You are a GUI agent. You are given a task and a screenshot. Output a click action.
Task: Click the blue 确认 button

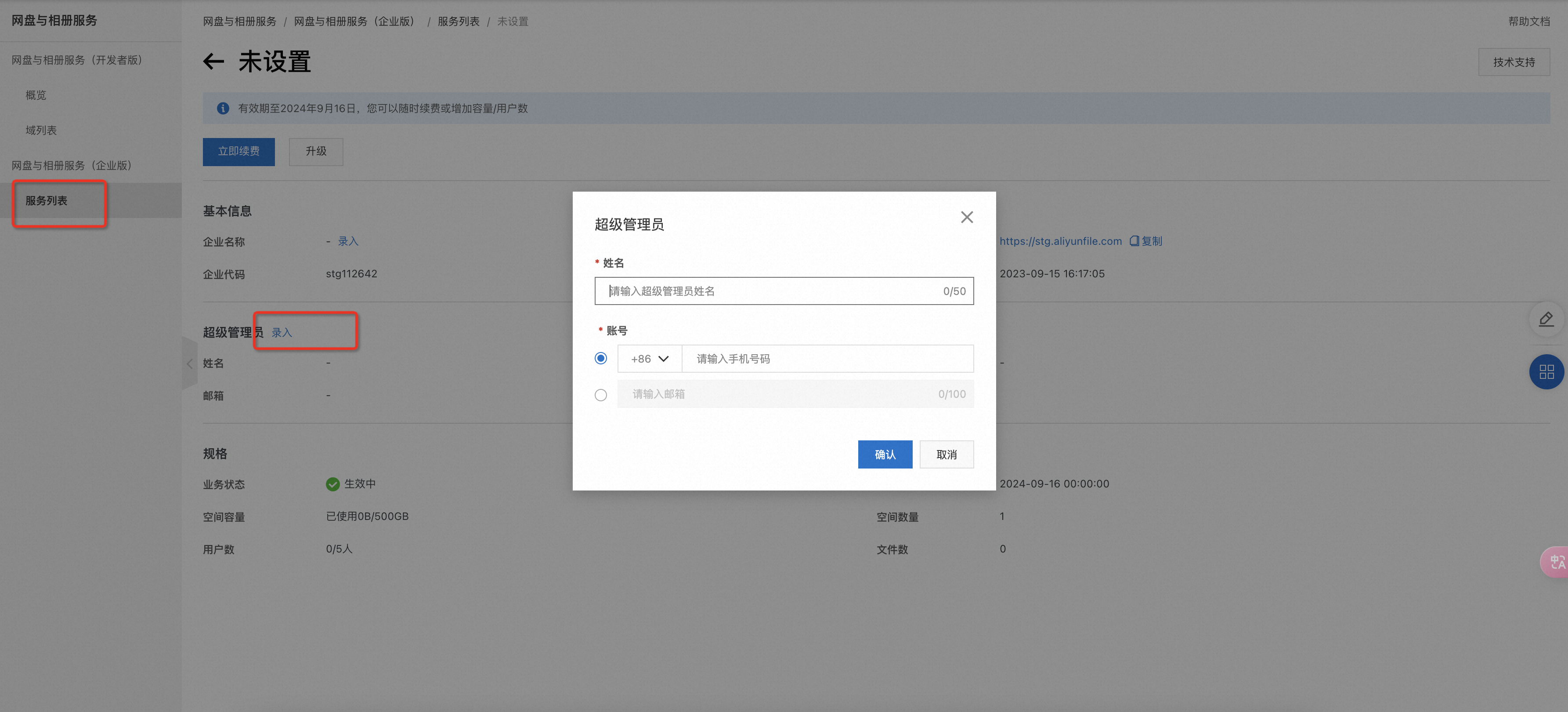[x=885, y=454]
